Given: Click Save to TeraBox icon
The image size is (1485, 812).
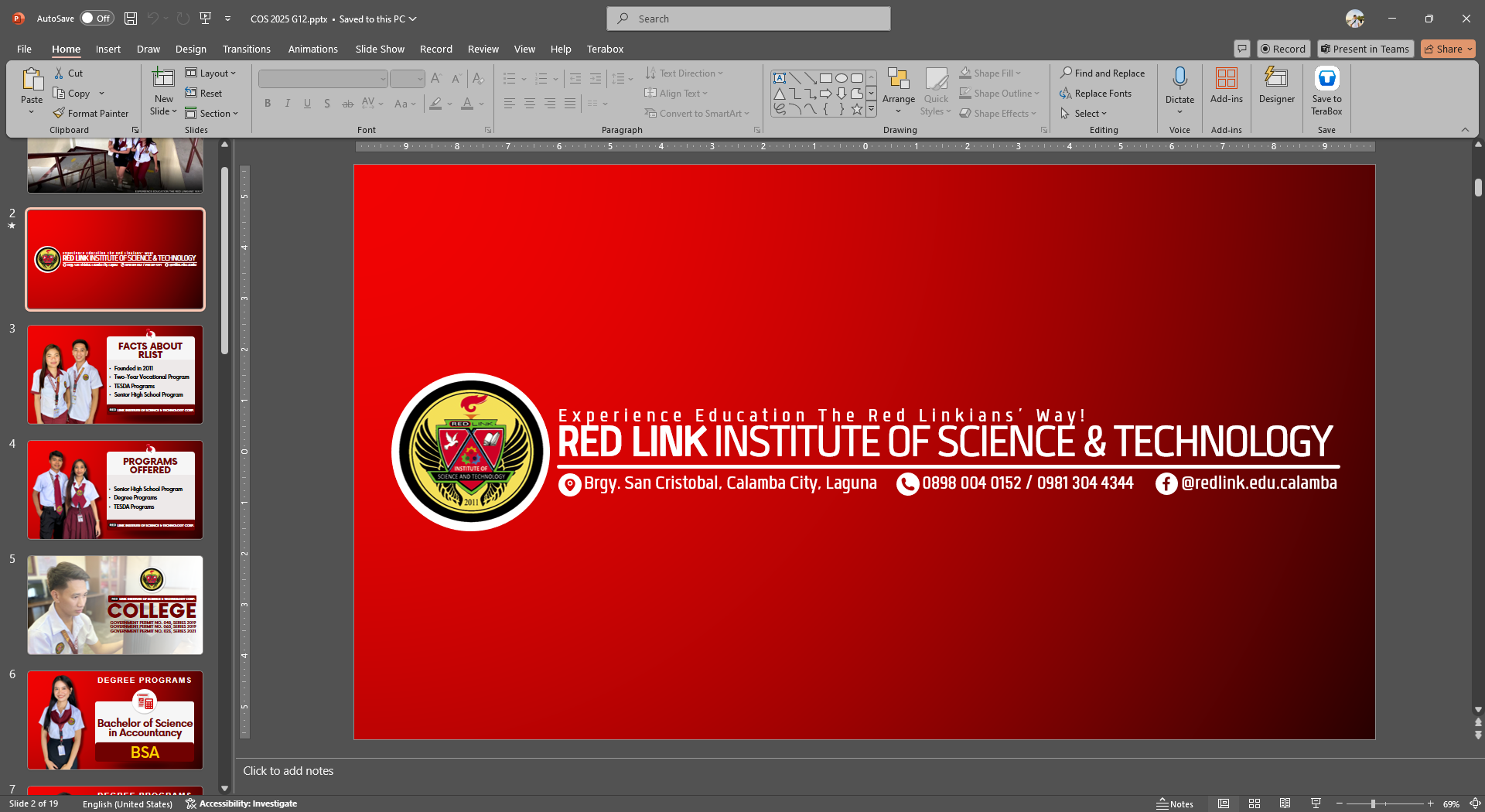Looking at the screenshot, I should click(1326, 78).
